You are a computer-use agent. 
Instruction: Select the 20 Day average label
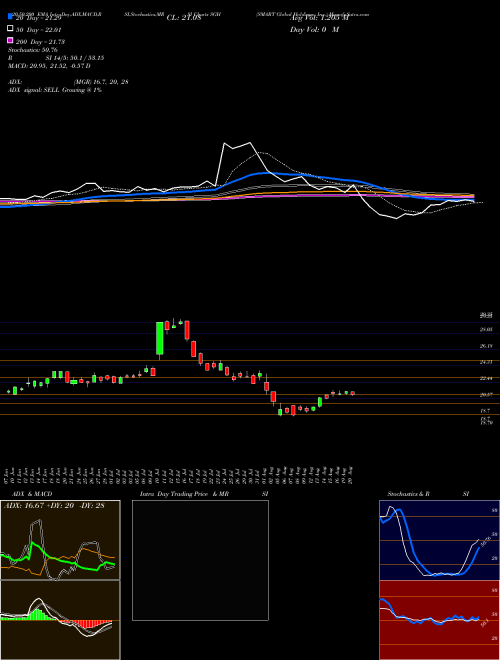(x=39, y=18)
